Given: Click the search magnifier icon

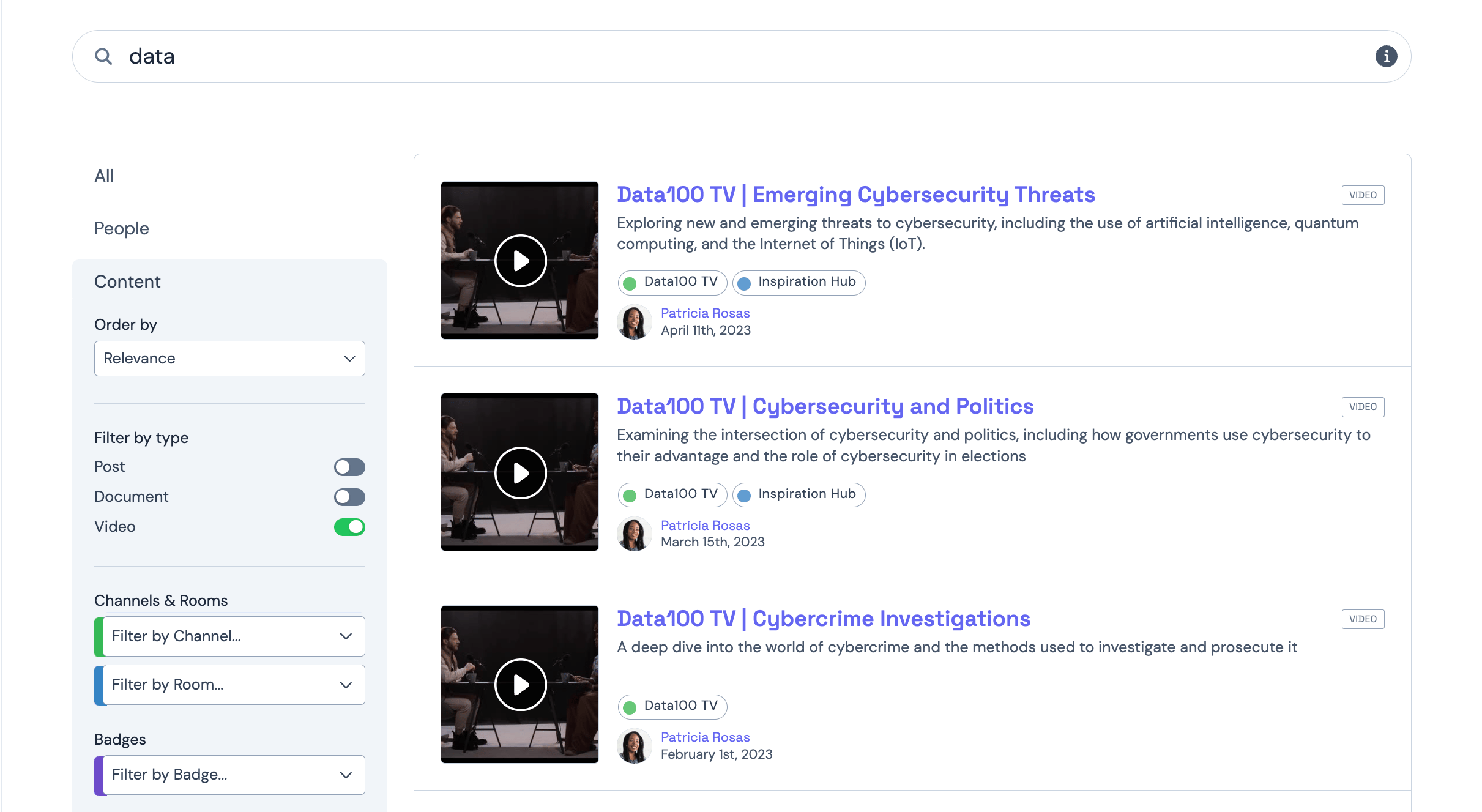Looking at the screenshot, I should [103, 56].
